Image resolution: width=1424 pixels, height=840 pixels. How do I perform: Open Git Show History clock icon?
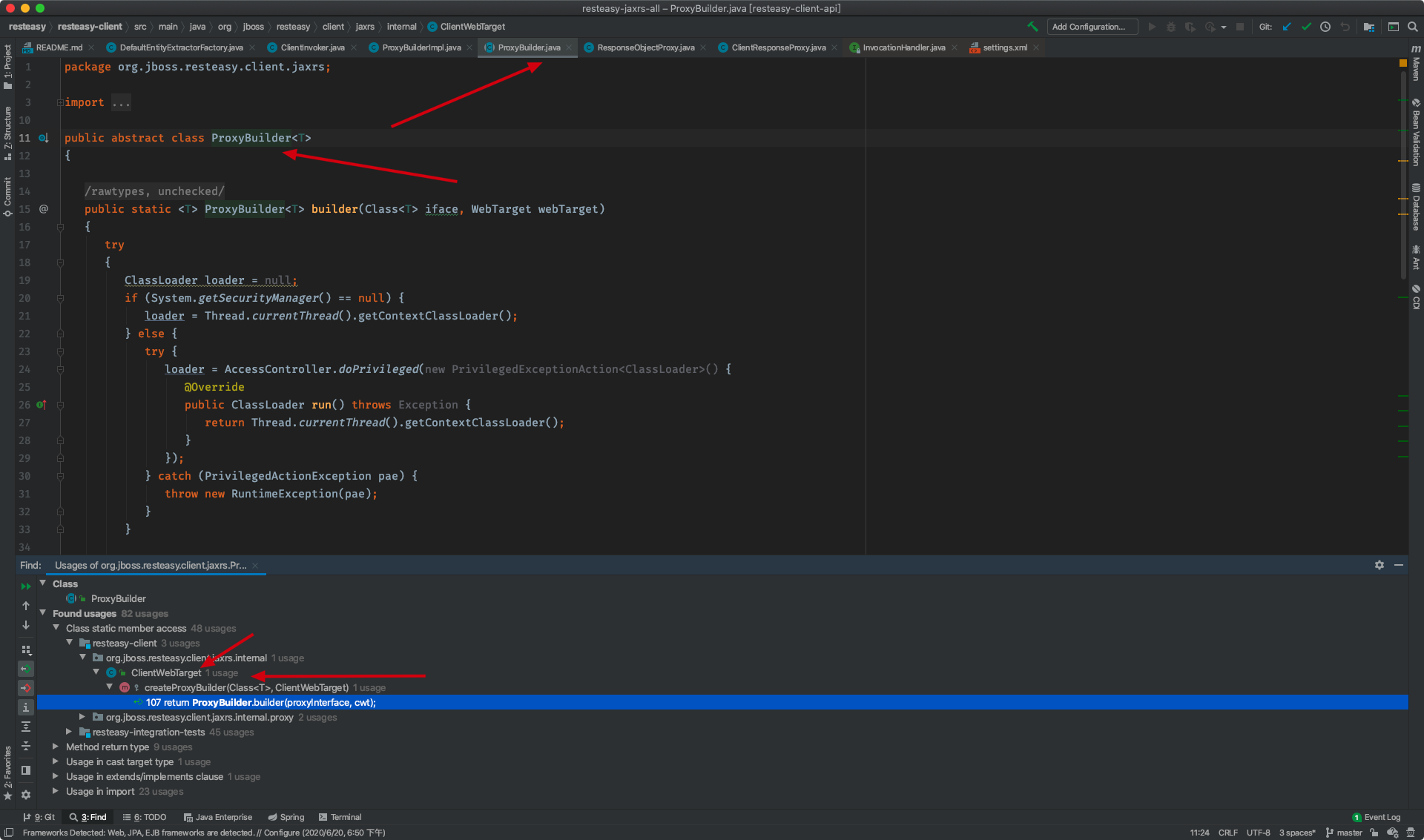click(x=1325, y=27)
